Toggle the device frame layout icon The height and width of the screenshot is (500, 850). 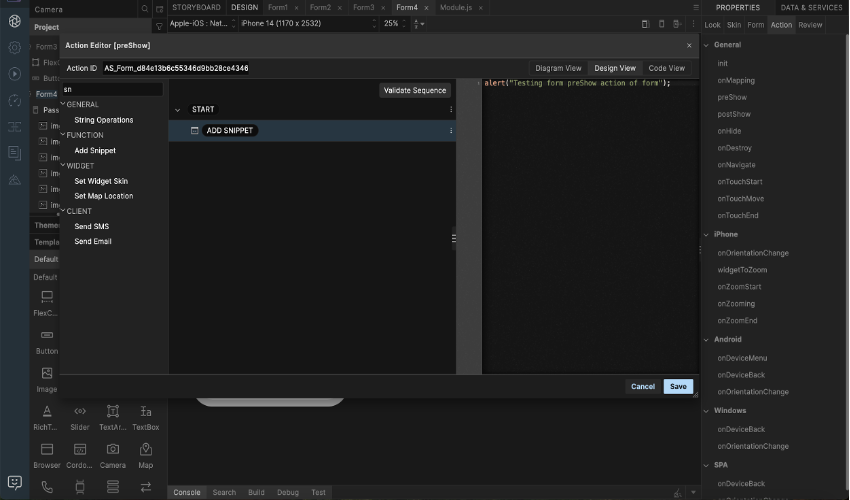645,24
